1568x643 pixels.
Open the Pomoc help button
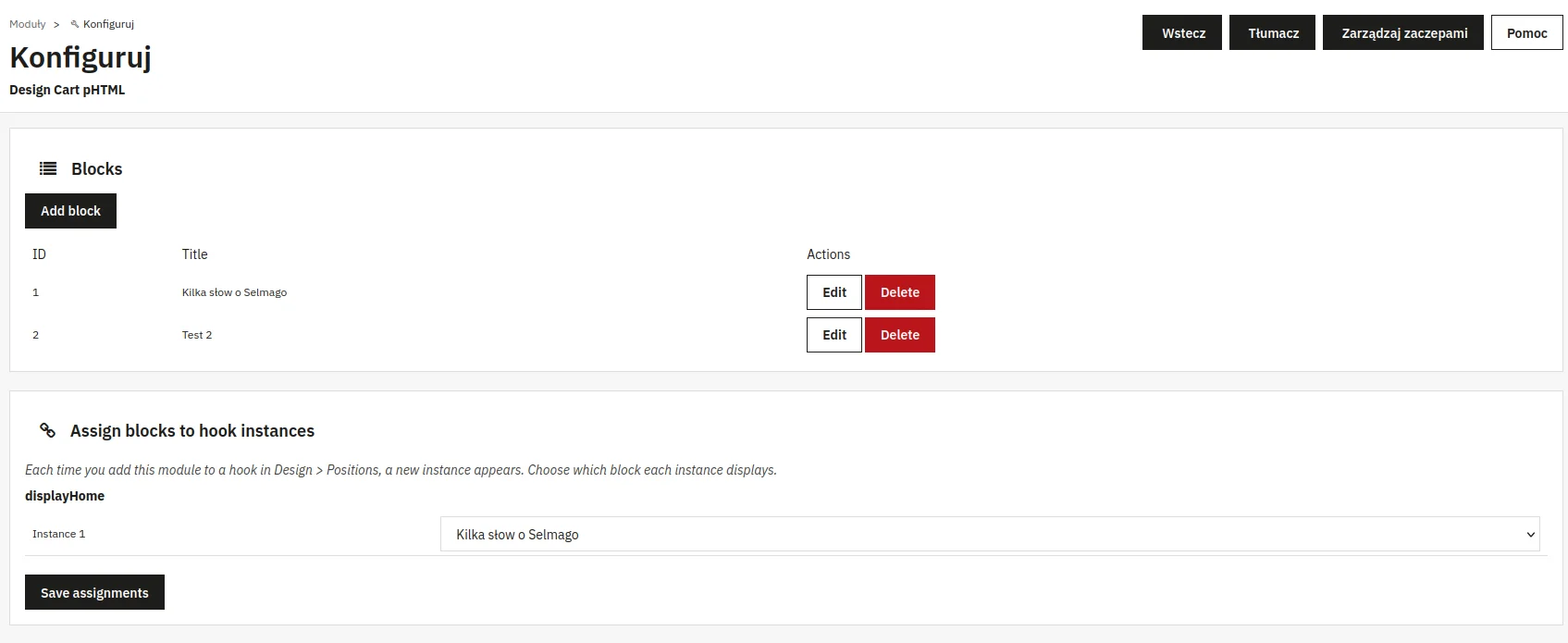(x=1526, y=32)
